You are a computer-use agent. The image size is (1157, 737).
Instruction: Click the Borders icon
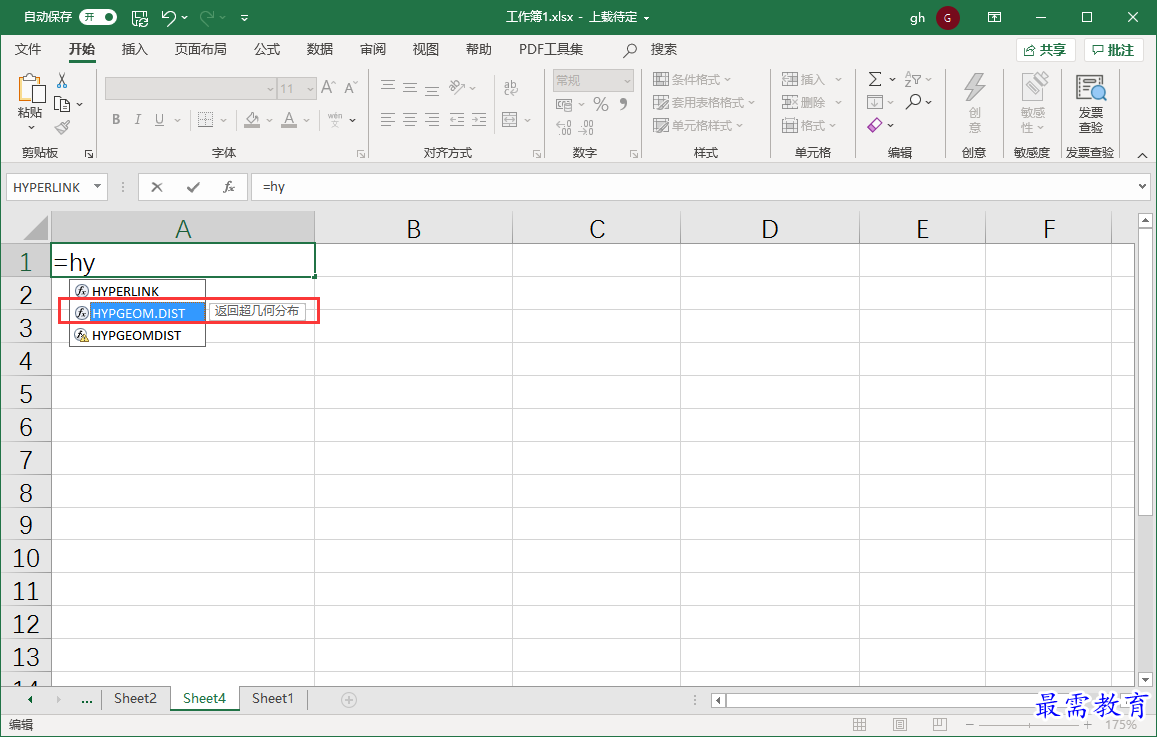click(x=206, y=120)
